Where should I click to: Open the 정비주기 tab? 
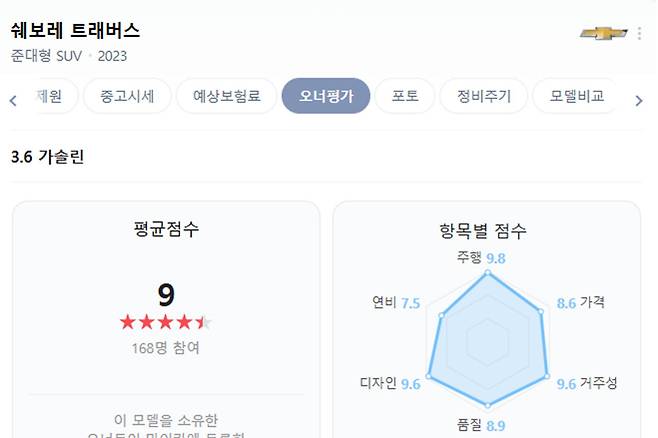[x=484, y=97]
